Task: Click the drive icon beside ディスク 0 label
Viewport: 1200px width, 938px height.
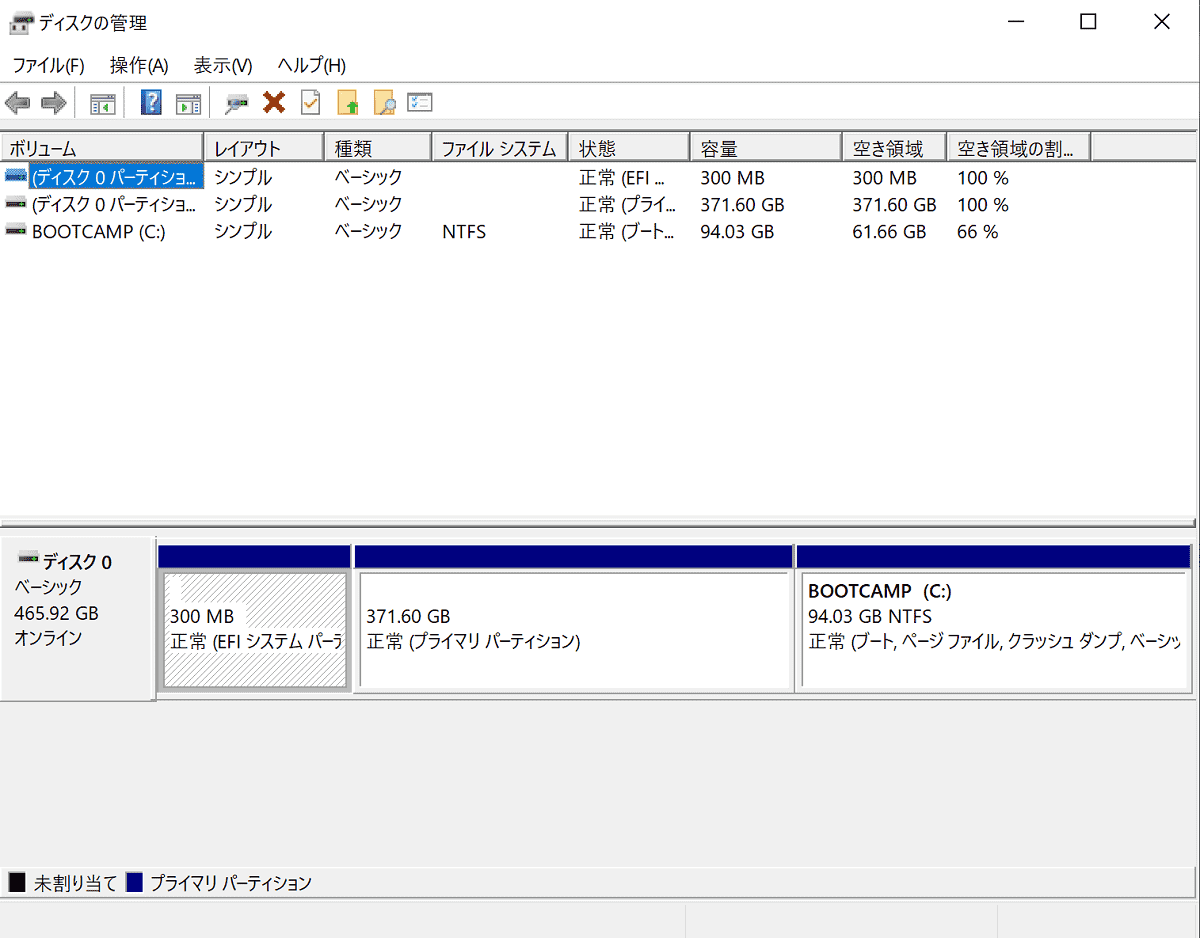Action: click(28, 559)
